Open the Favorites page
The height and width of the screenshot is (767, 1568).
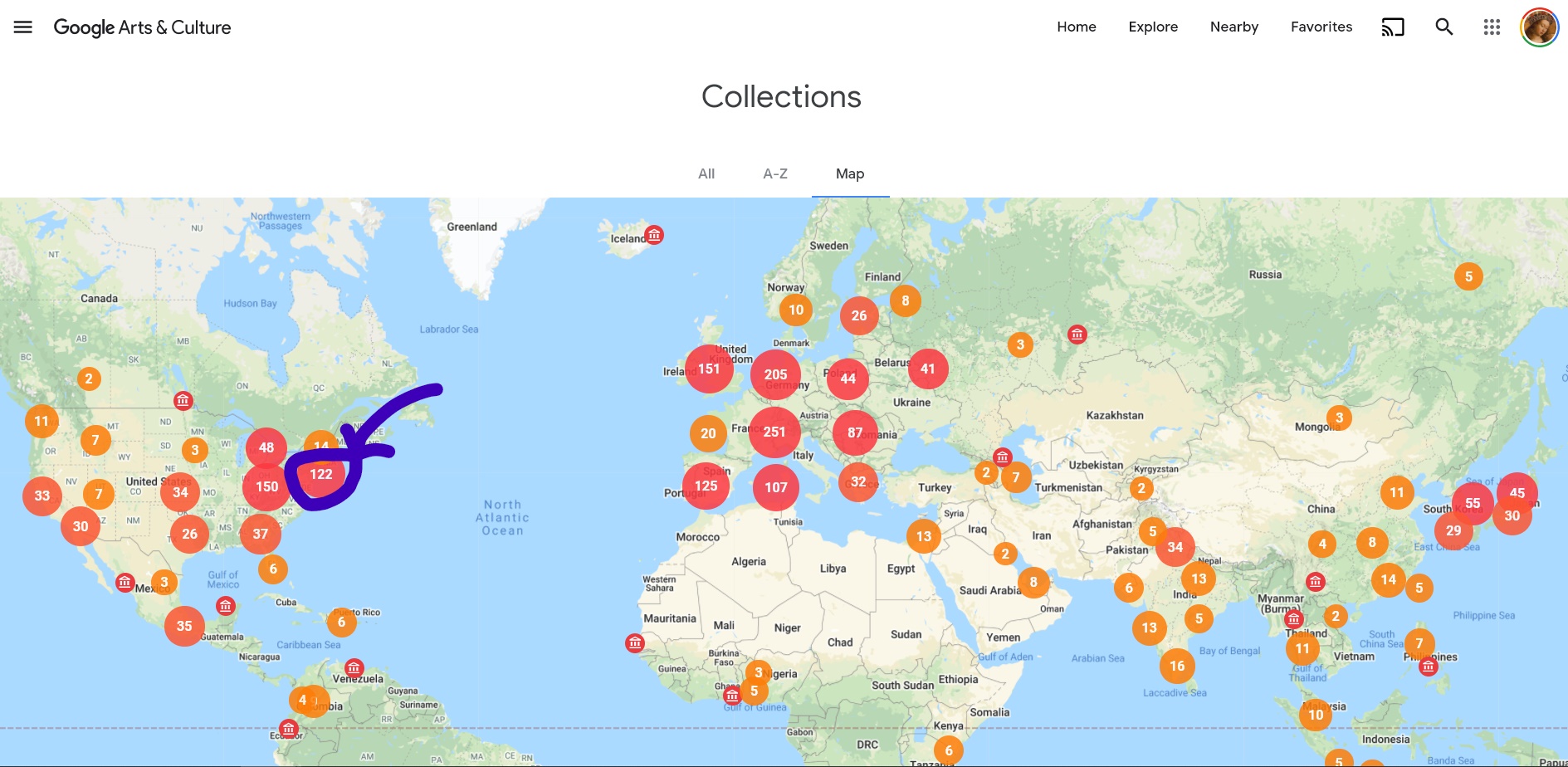point(1321,27)
